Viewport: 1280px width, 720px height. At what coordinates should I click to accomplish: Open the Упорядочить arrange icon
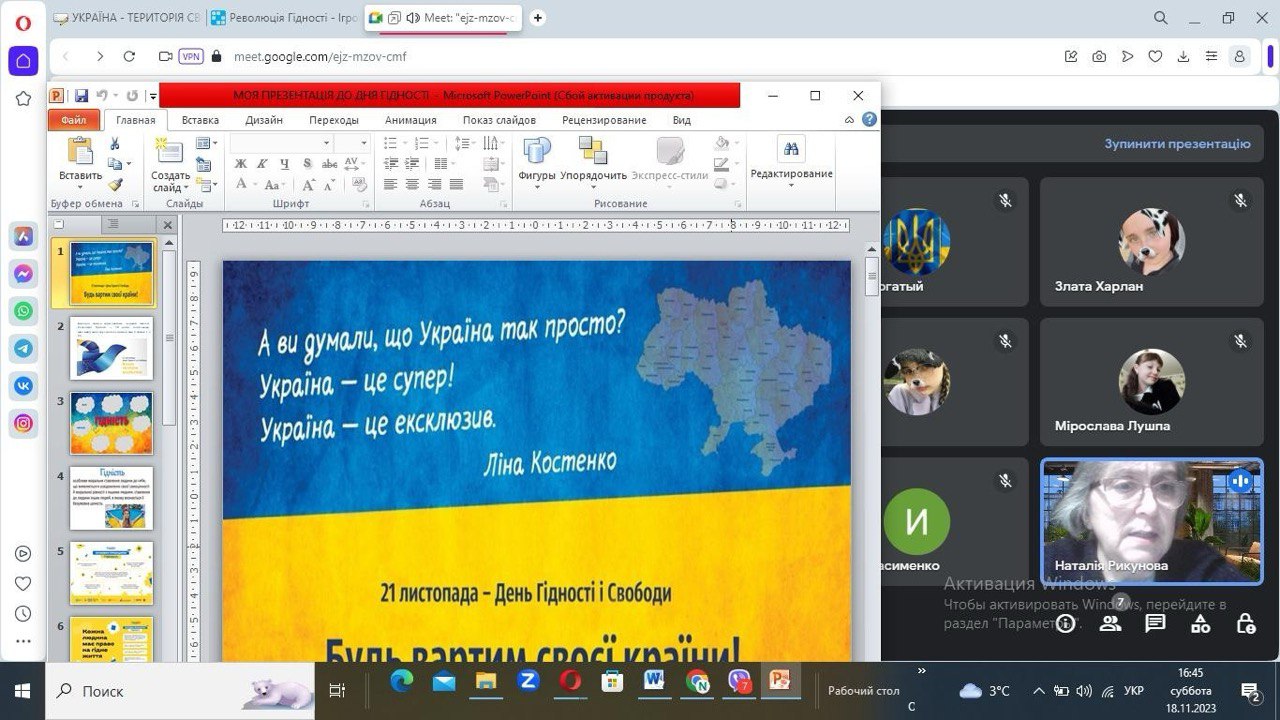point(593,151)
